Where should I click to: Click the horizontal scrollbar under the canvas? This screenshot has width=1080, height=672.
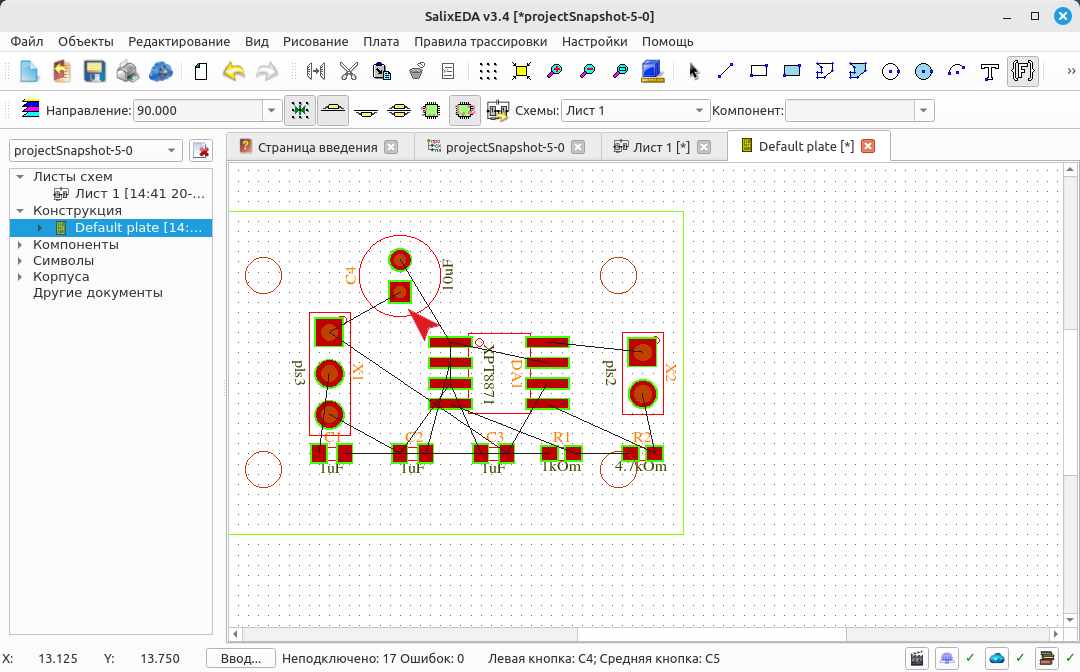645,633
